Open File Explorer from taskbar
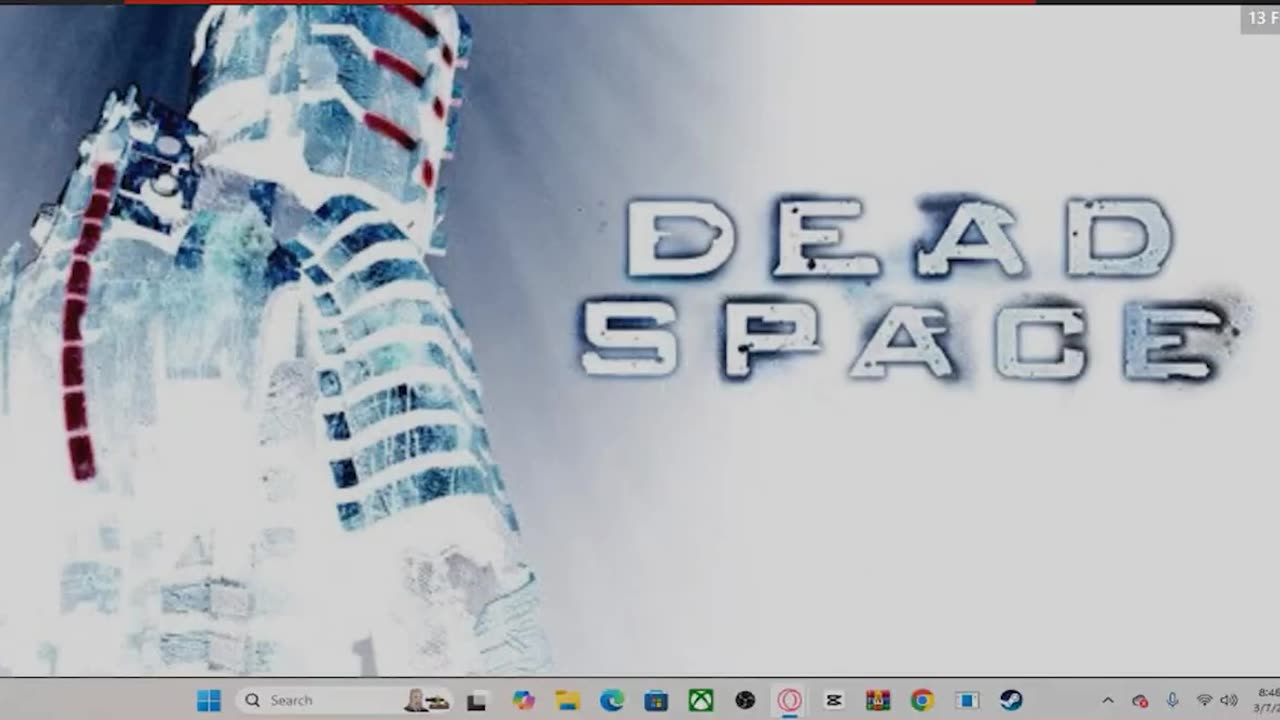This screenshot has height=720, width=1280. 568,701
